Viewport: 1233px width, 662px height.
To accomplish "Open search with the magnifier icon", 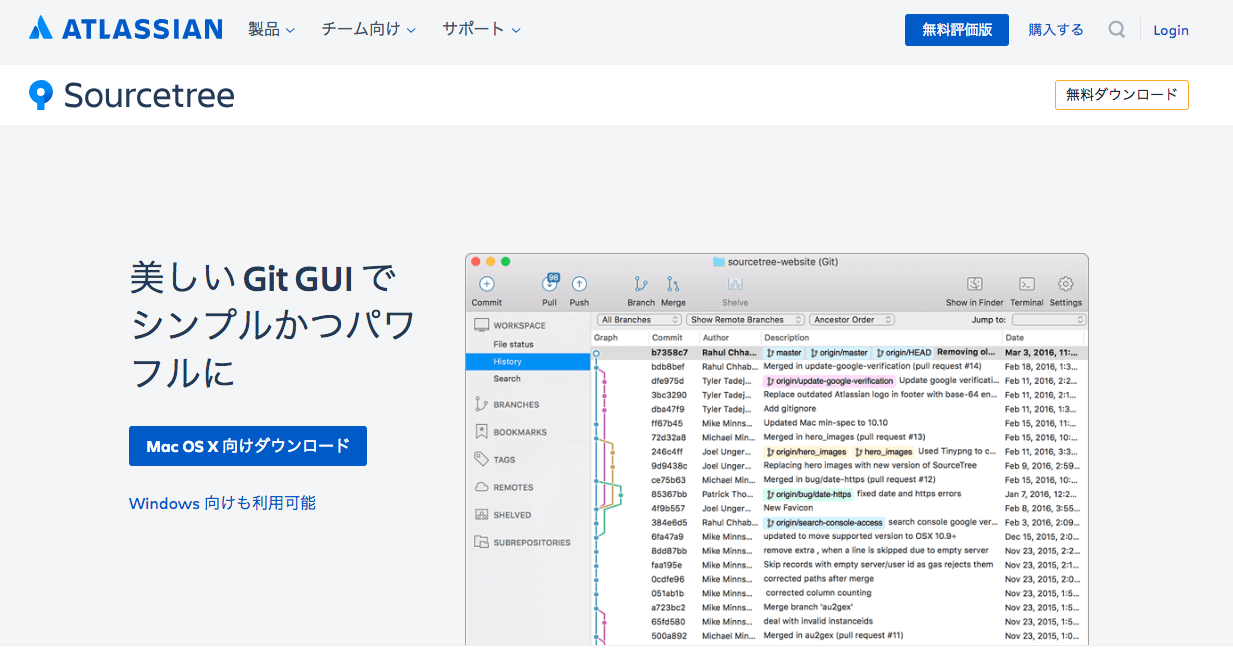I will coord(1116,29).
